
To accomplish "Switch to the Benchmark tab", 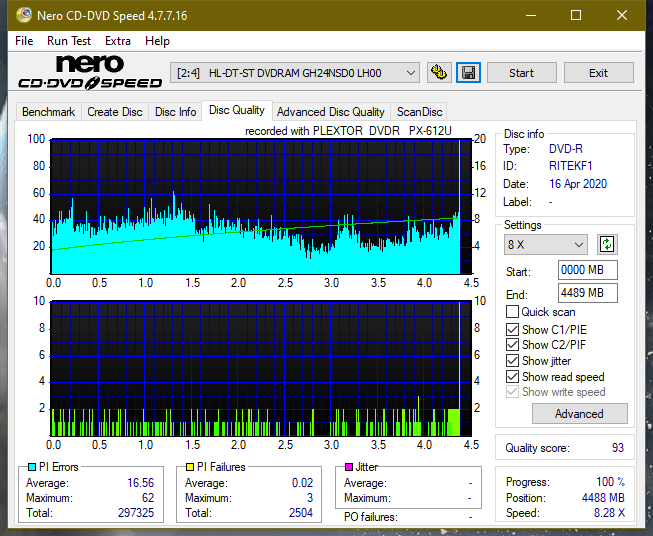I will click(x=48, y=112).
